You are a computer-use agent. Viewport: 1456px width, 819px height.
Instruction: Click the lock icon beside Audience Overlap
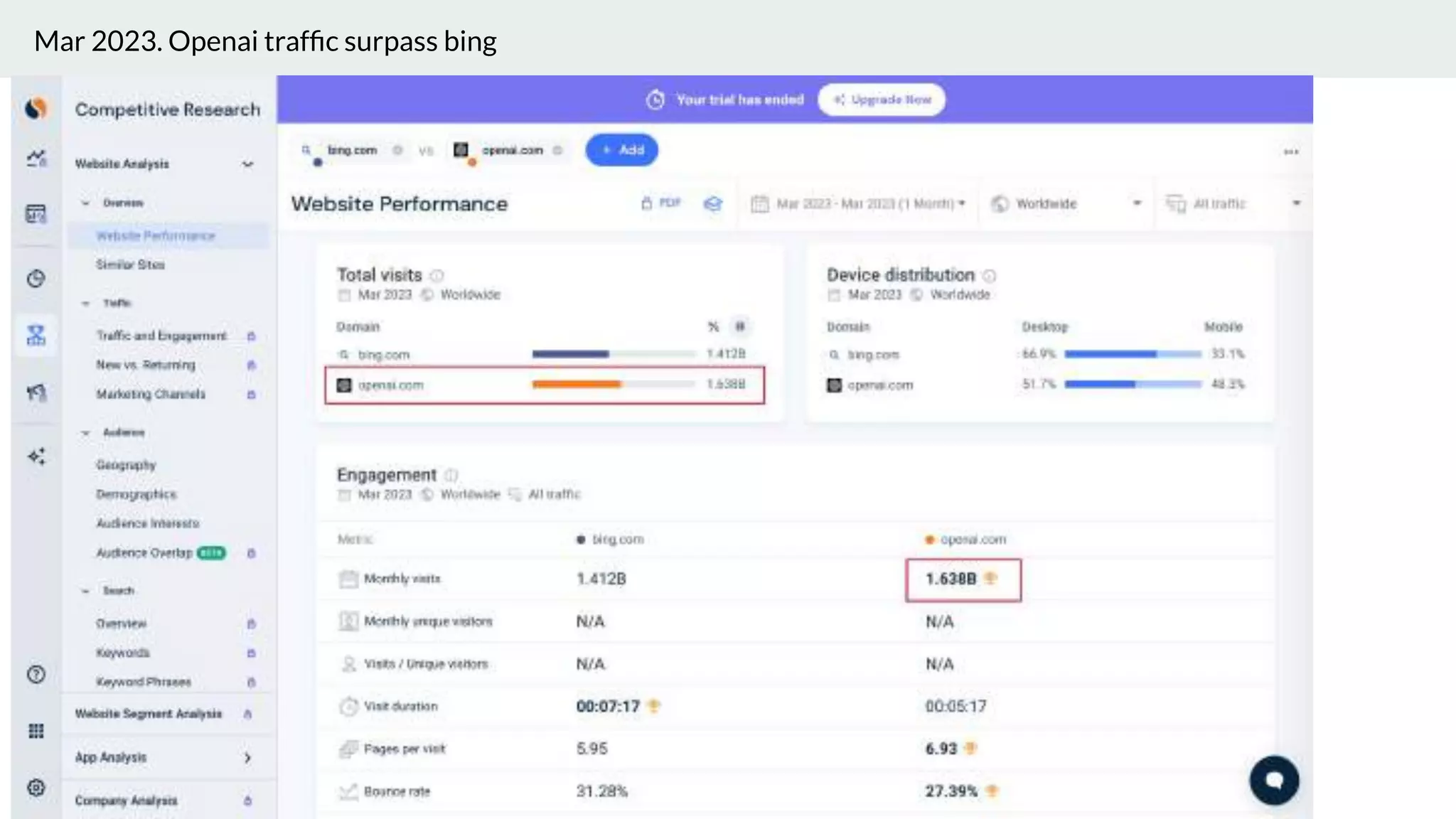pos(251,553)
